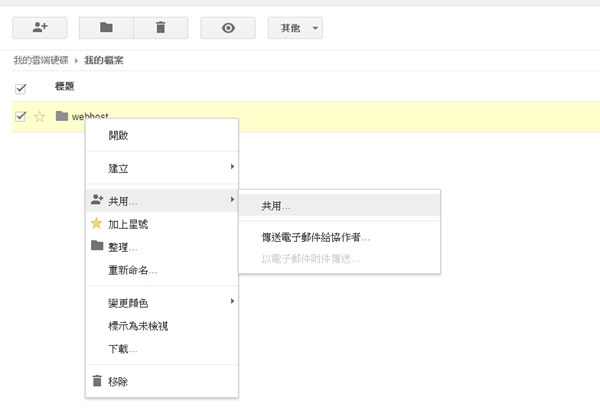
Task: Click the trash delete icon in toolbar
Action: 160,27
